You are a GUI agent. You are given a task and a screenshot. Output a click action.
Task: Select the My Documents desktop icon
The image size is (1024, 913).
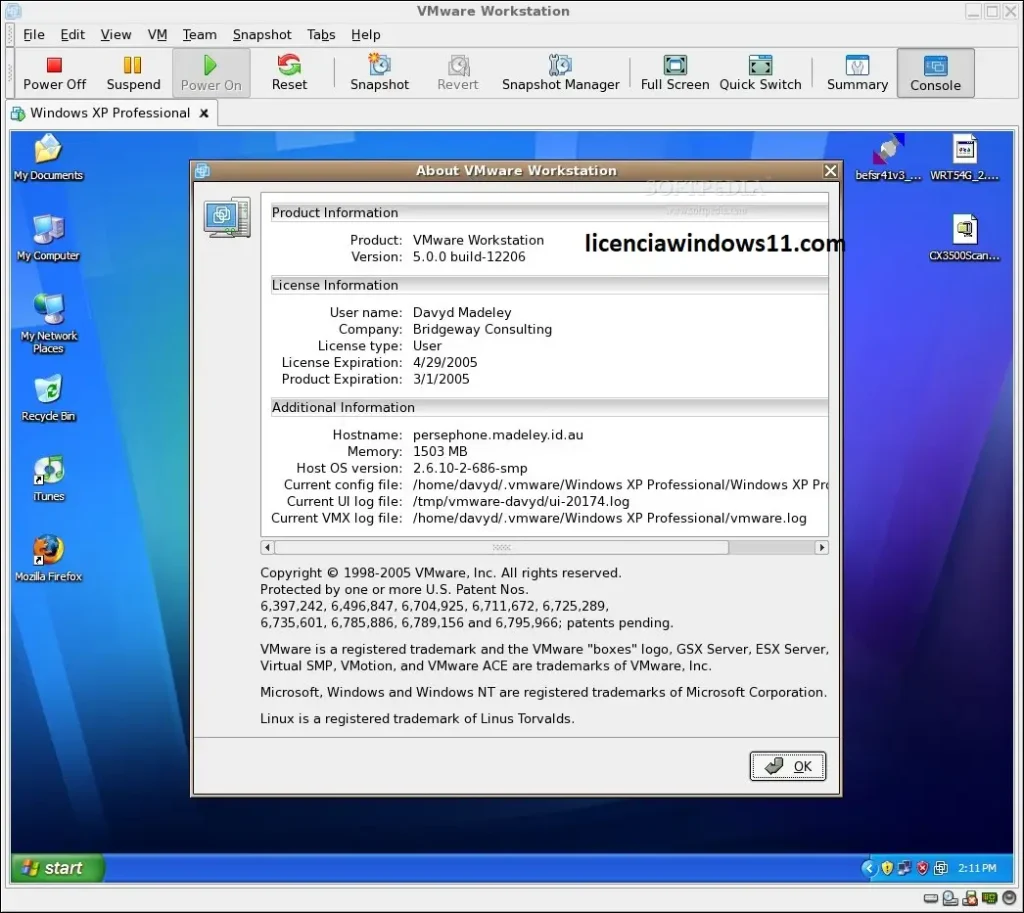coord(48,157)
